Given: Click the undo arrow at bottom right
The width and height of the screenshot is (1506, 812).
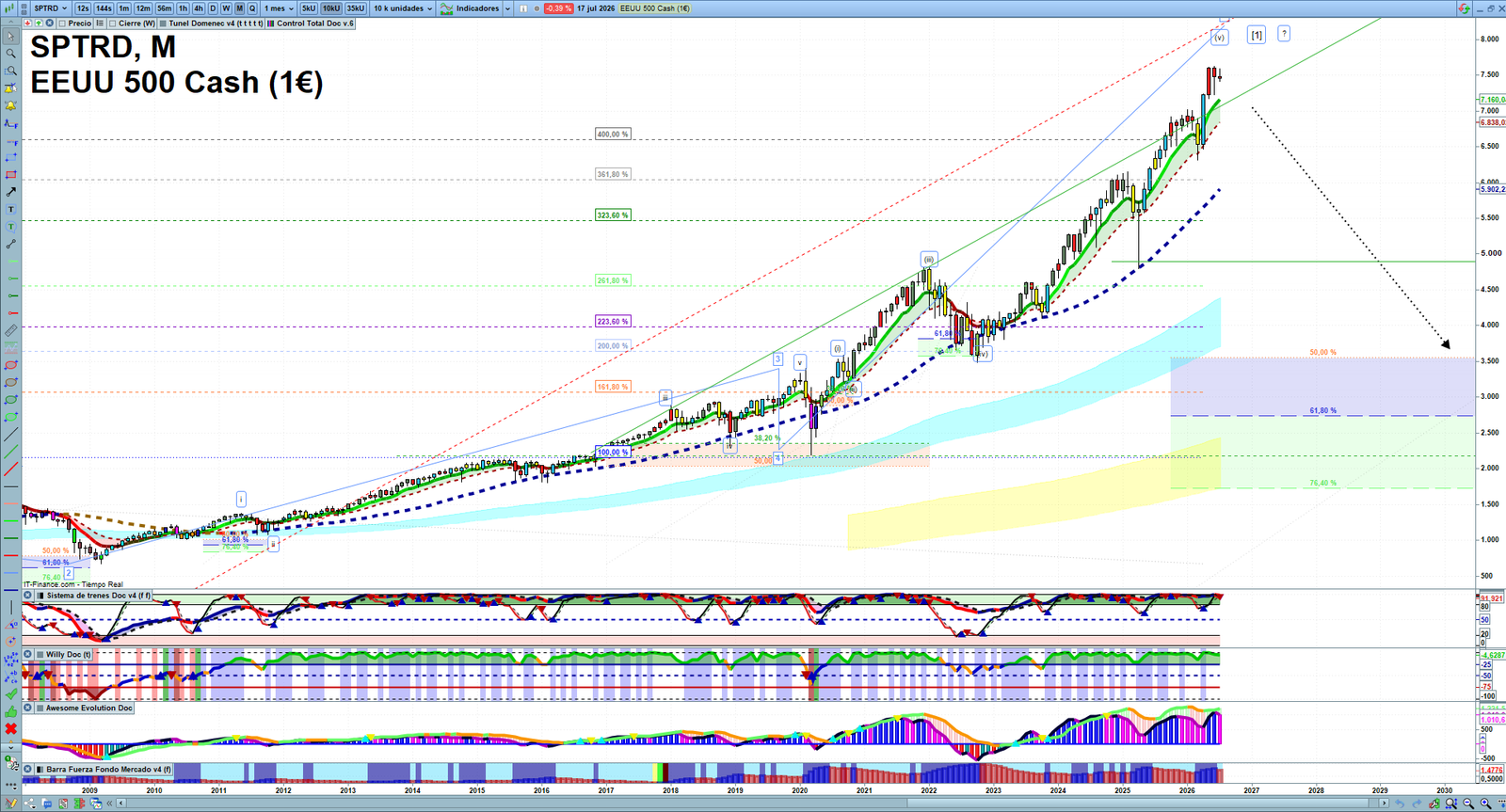Looking at the screenshot, I should (x=1400, y=804).
